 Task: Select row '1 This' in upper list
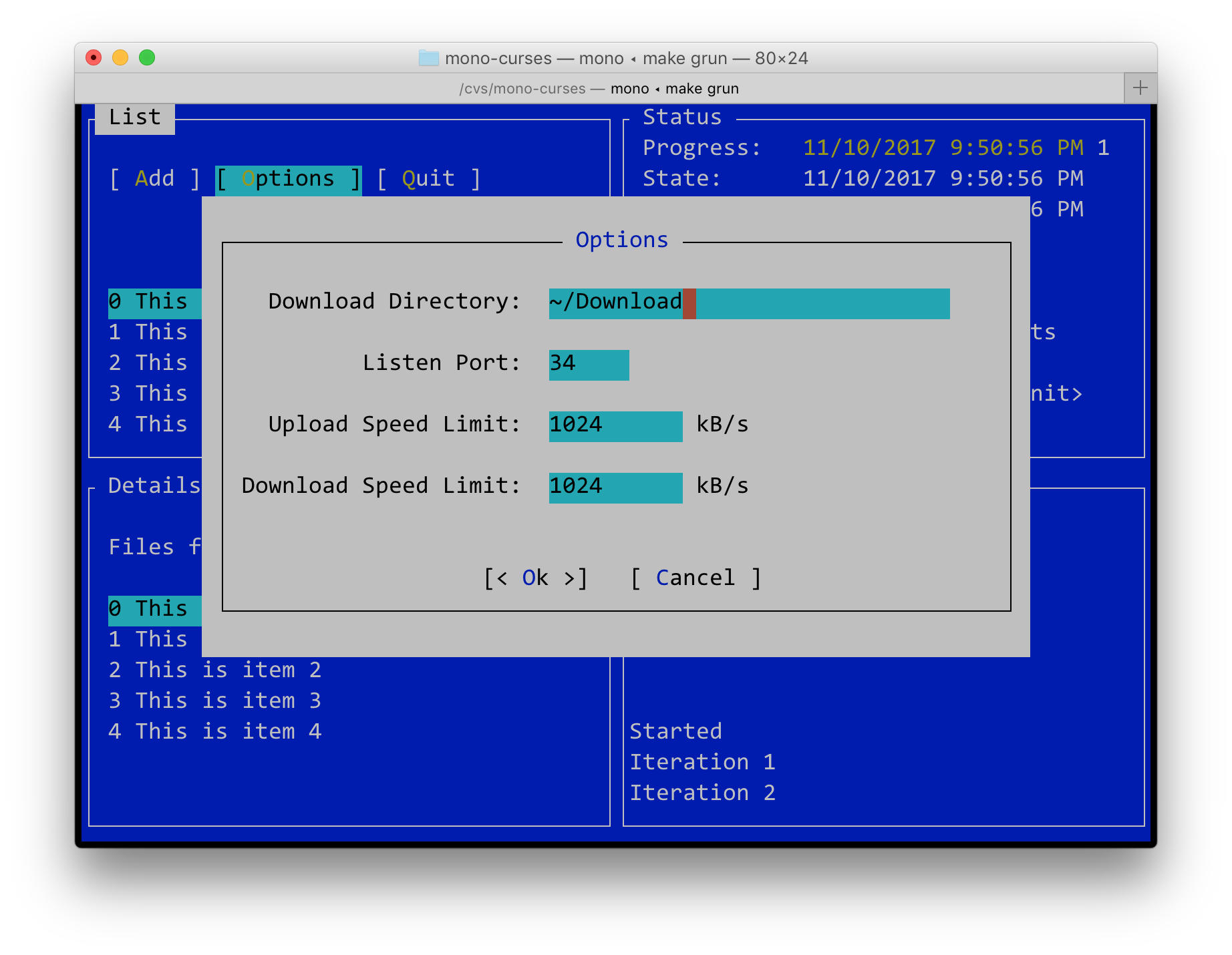click(148, 332)
